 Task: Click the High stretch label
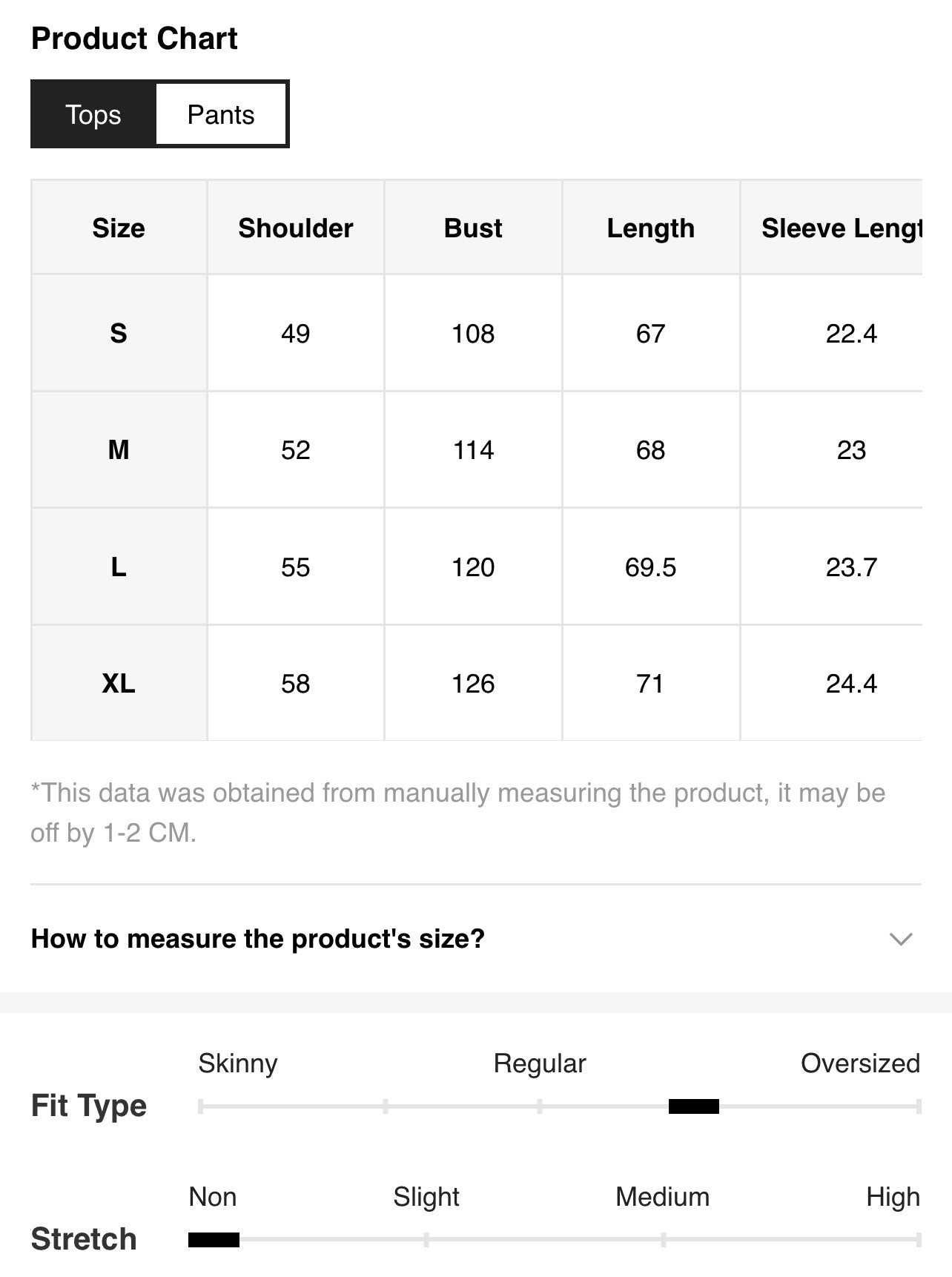pyautogui.click(x=893, y=1197)
